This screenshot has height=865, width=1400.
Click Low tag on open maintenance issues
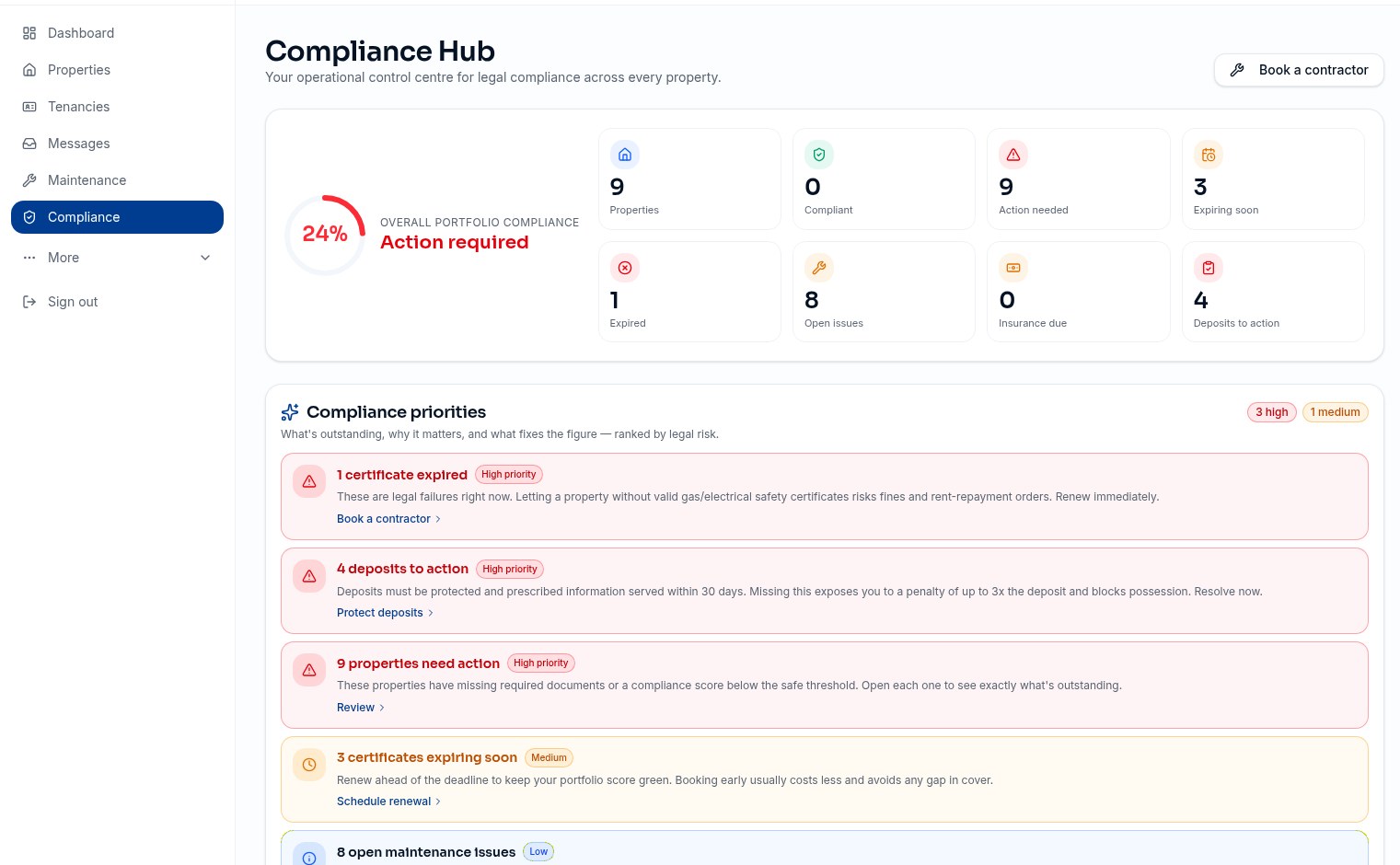538,852
